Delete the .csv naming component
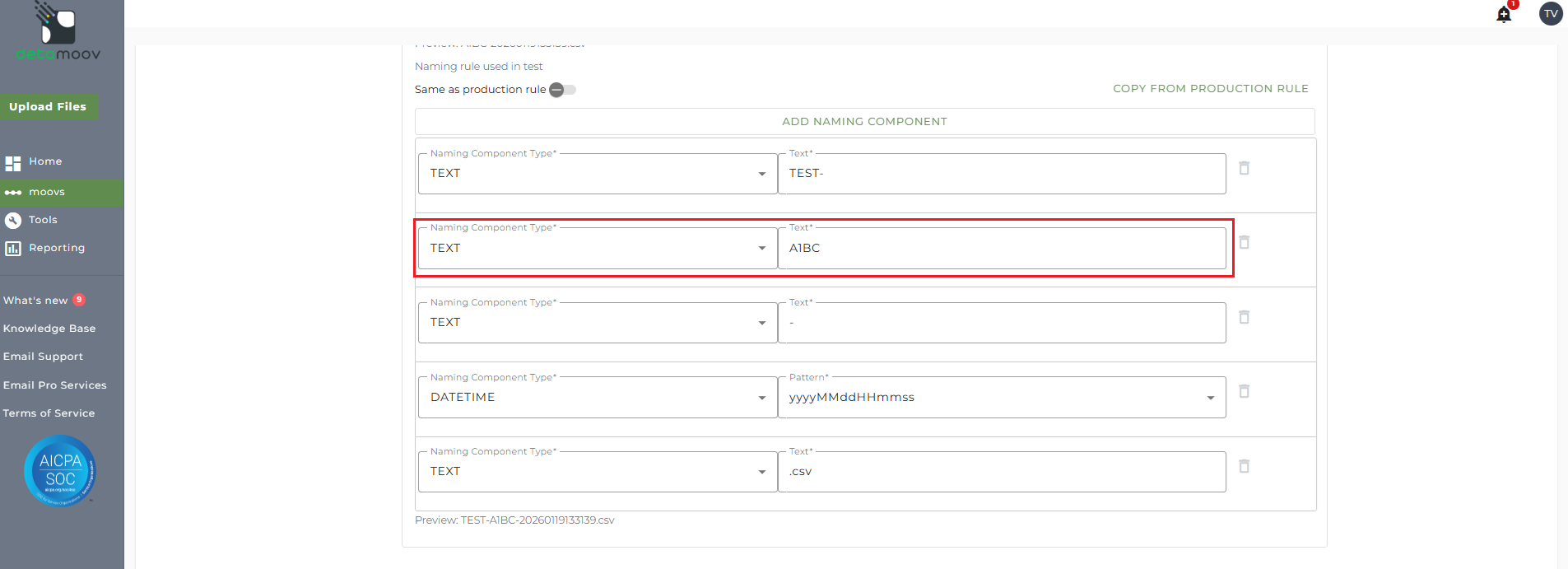The image size is (1568, 569). pos(1245,466)
